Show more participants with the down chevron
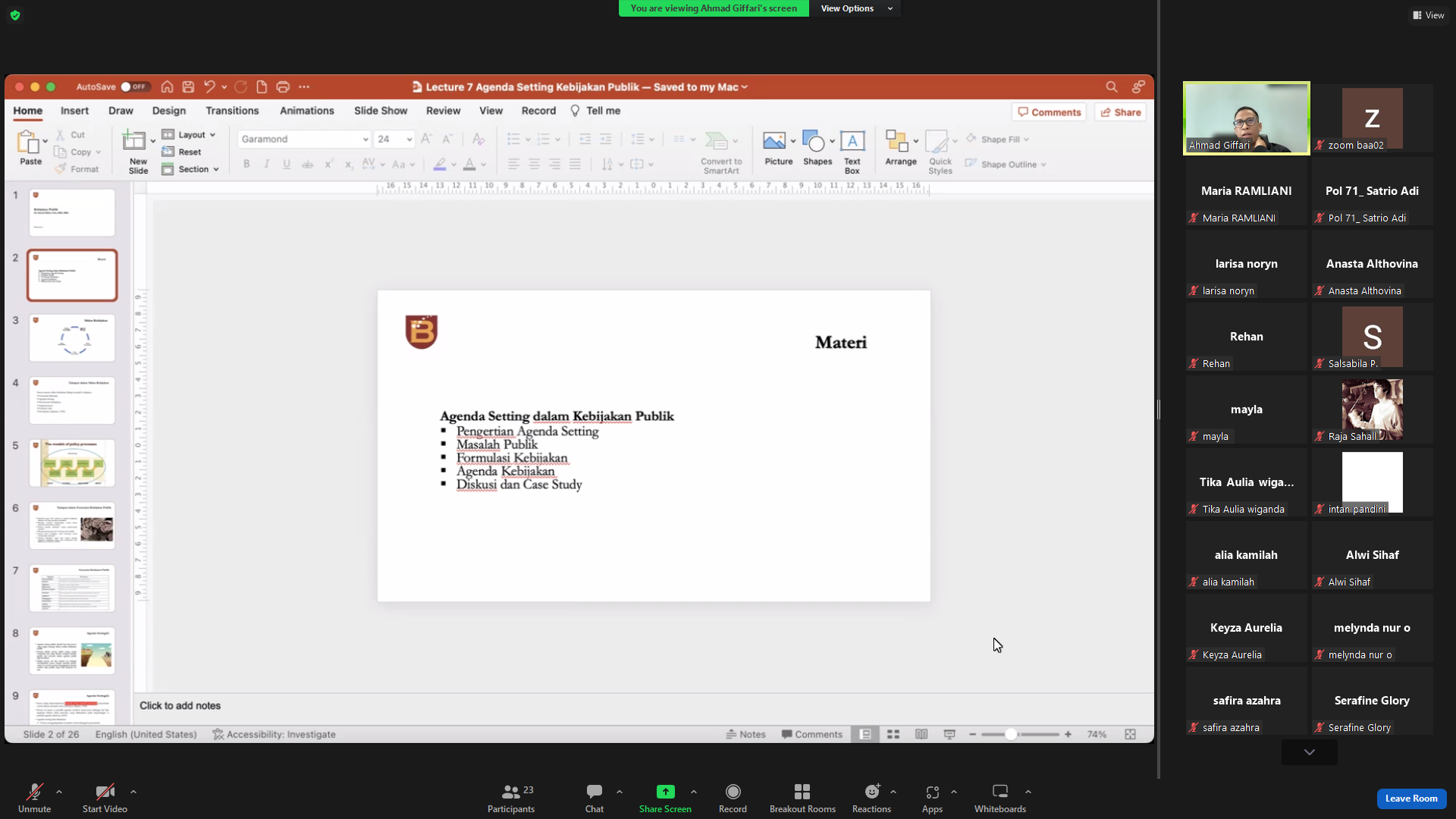The width and height of the screenshot is (1456, 819). pyautogui.click(x=1310, y=752)
